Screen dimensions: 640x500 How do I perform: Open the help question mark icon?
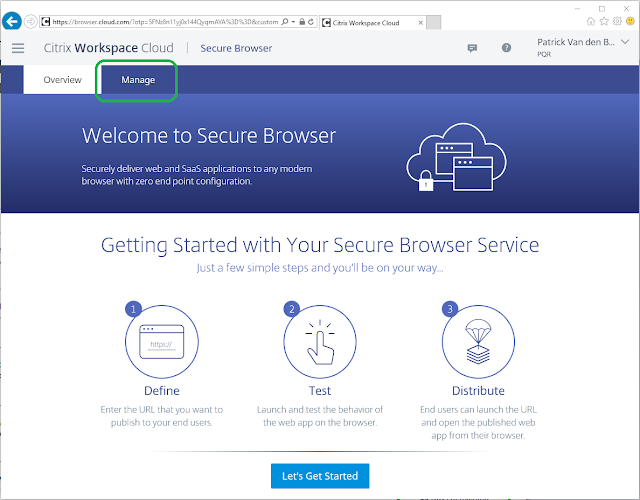[x=506, y=48]
